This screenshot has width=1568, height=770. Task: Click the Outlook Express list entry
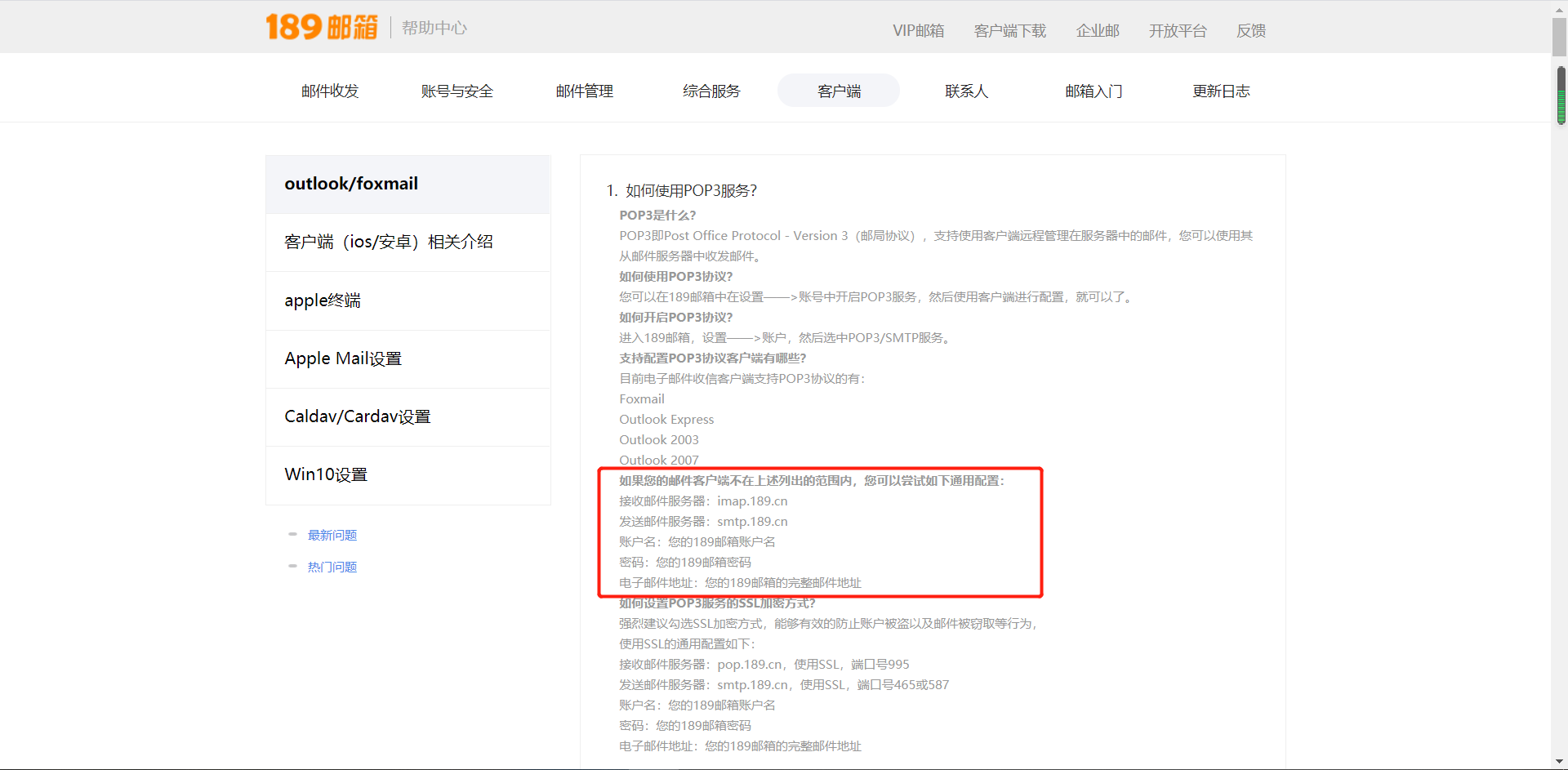tap(666, 420)
